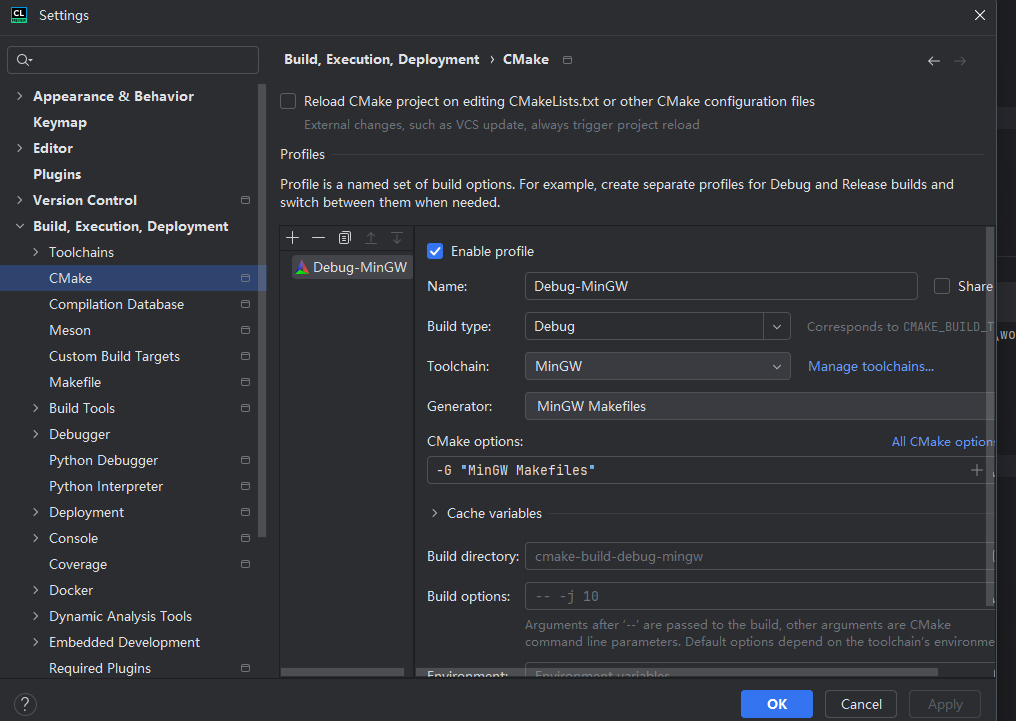Expand the Version Control node
This screenshot has height=721, width=1016.
[19, 200]
